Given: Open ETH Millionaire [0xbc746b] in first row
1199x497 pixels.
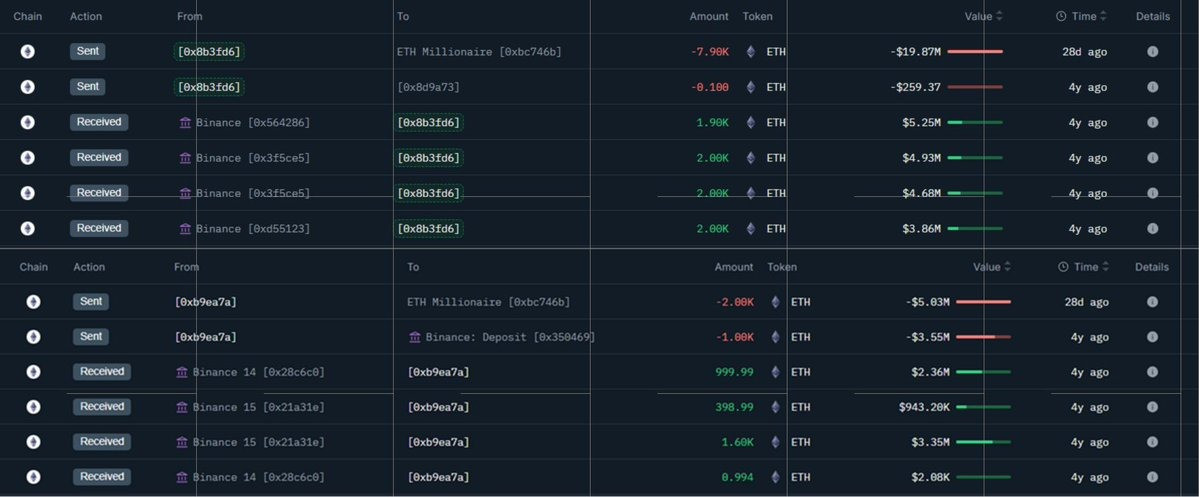Looking at the screenshot, I should 479,51.
